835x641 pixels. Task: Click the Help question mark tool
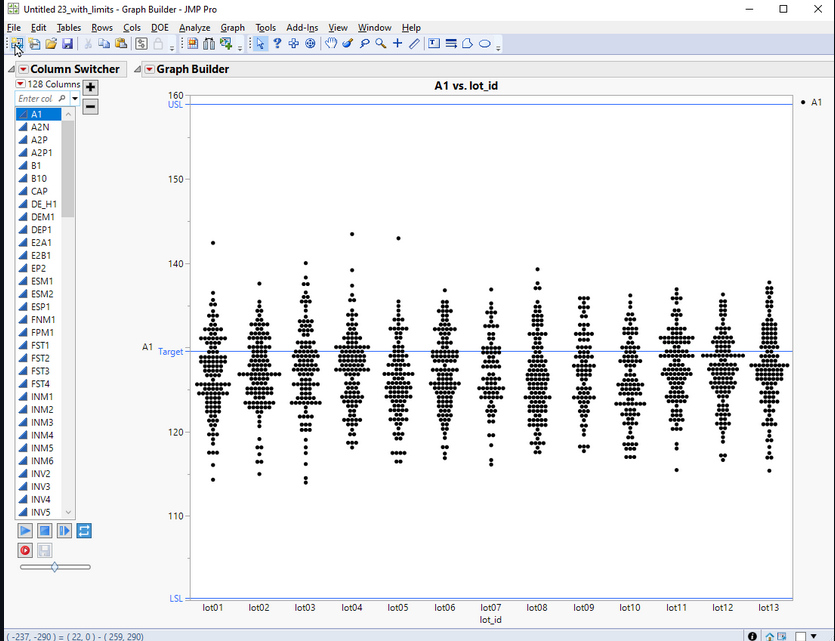pyautogui.click(x=277, y=44)
